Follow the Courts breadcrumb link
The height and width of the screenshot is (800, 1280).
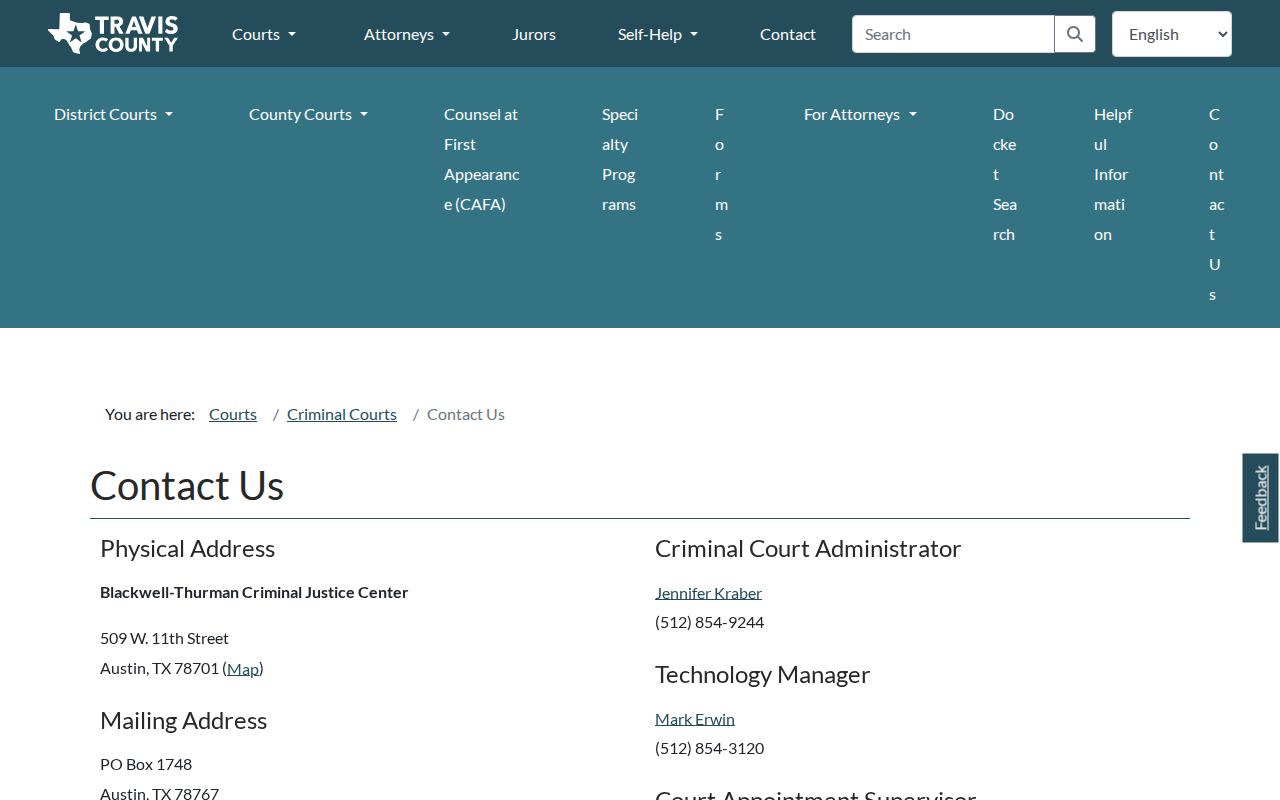233,414
